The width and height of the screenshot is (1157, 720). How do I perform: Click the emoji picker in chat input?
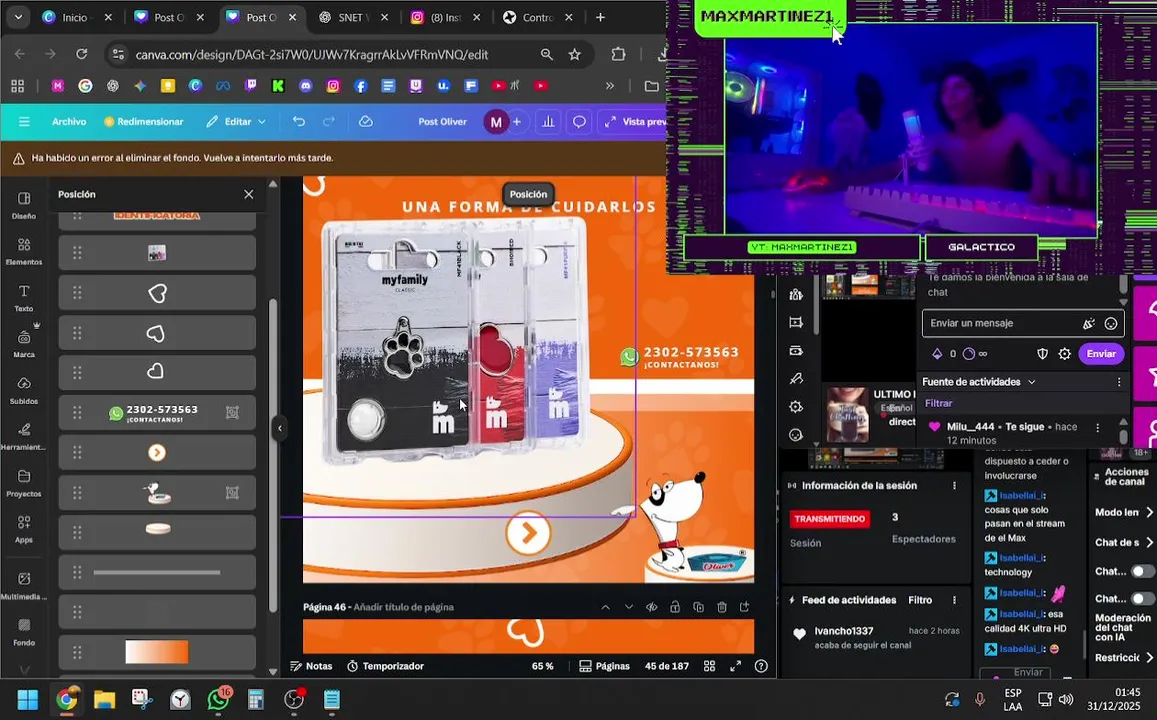coord(1111,323)
